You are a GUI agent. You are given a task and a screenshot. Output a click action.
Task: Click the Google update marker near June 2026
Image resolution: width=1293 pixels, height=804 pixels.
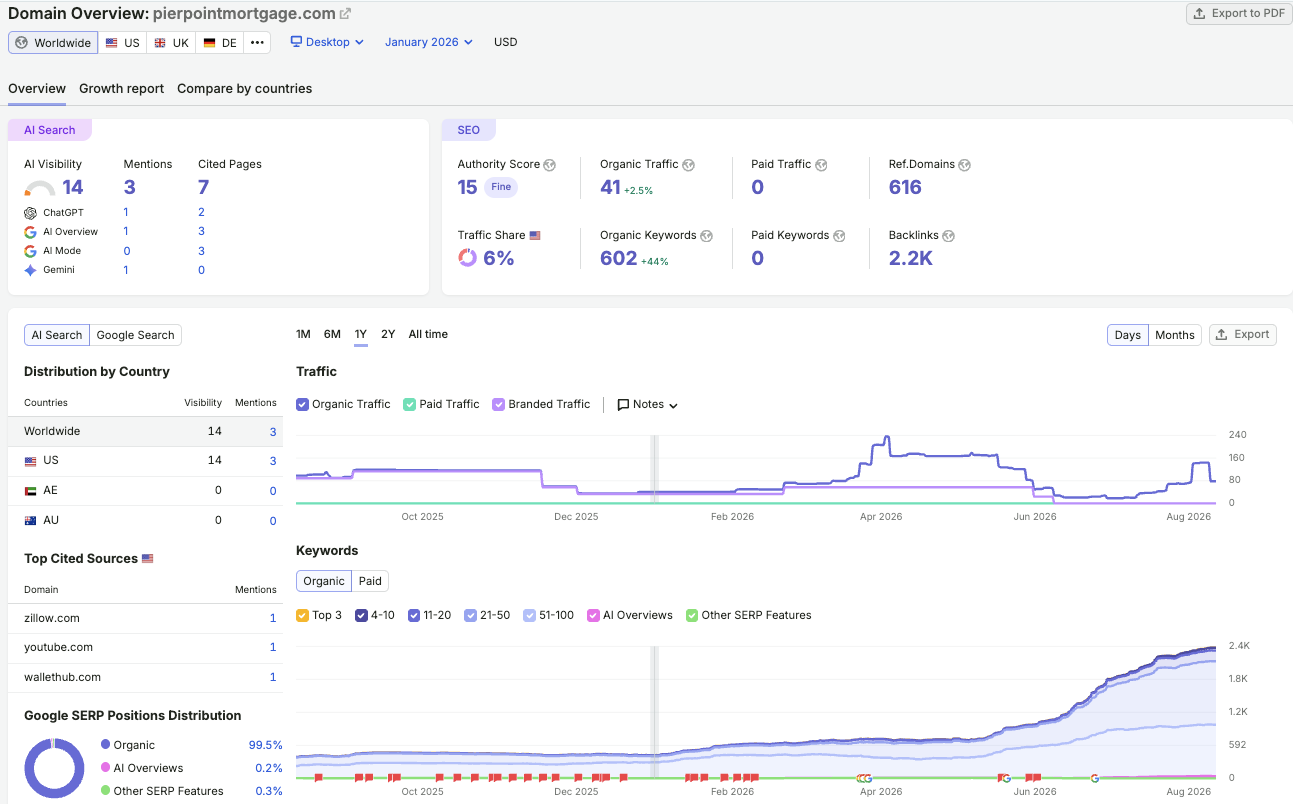(1006, 778)
